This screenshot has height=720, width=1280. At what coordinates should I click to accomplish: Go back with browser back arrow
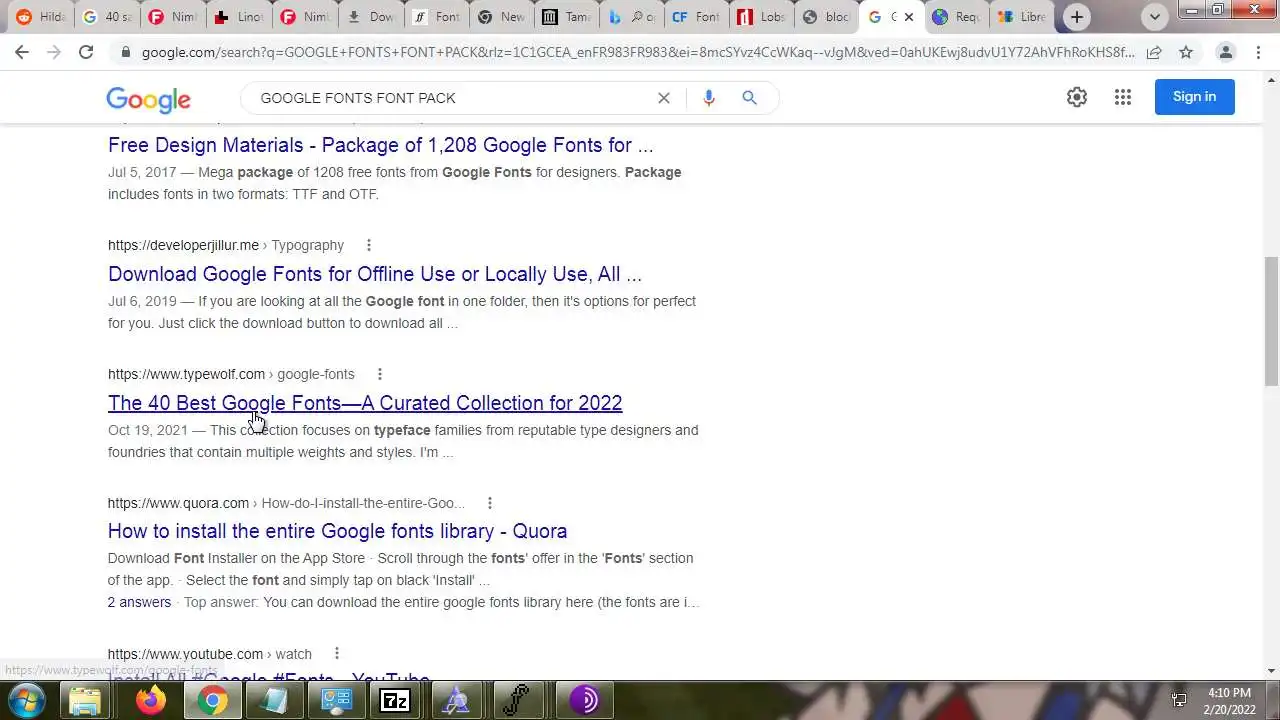22,52
